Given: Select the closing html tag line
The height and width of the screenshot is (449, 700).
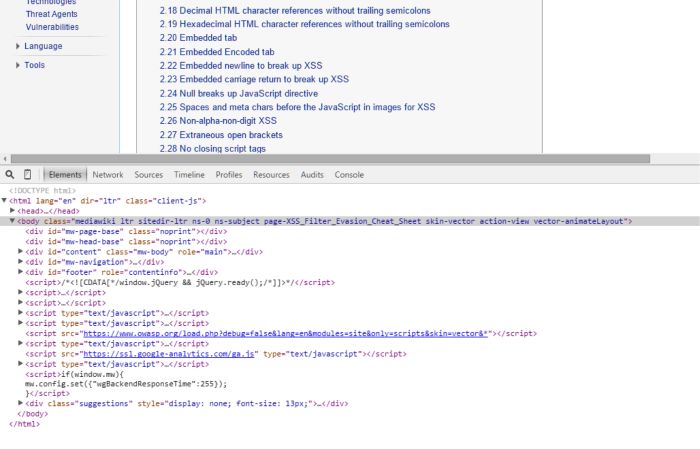Looking at the screenshot, I should click(x=25, y=424).
